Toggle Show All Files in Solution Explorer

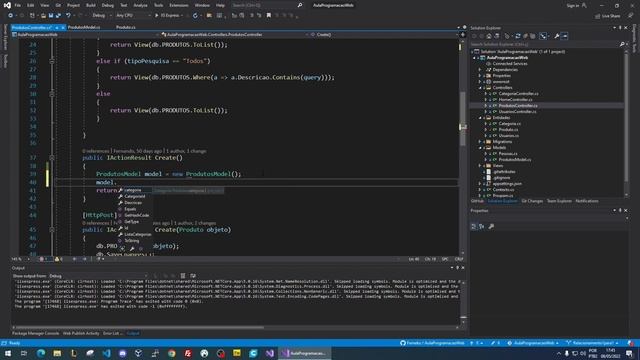tap(533, 36)
